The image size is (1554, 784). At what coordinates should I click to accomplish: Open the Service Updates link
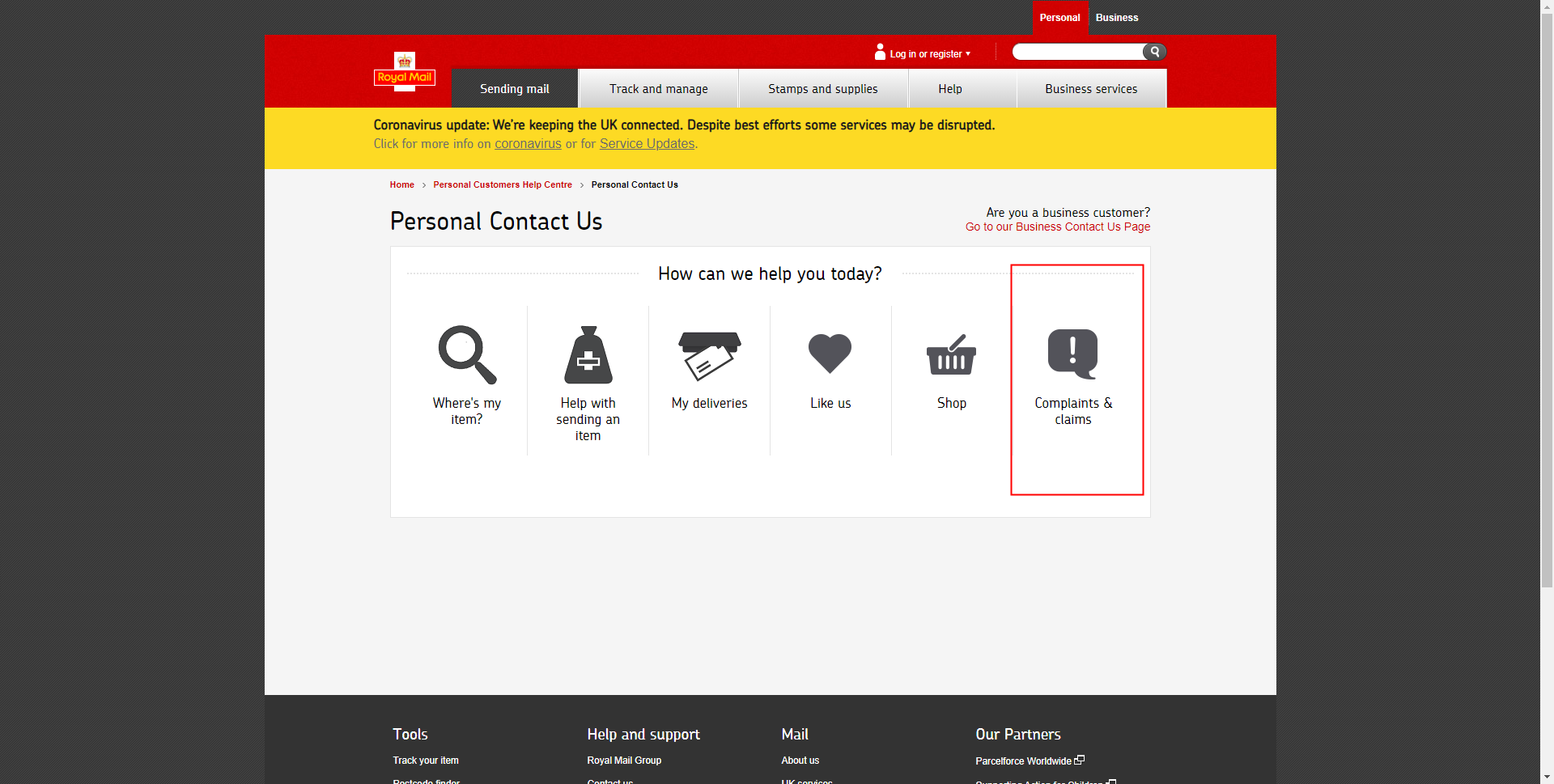647,144
